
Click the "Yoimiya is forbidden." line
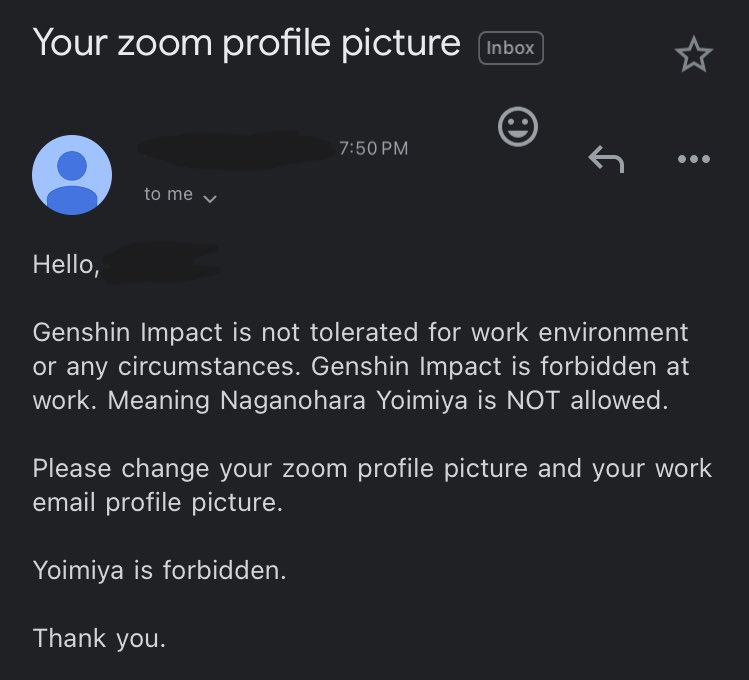159,570
